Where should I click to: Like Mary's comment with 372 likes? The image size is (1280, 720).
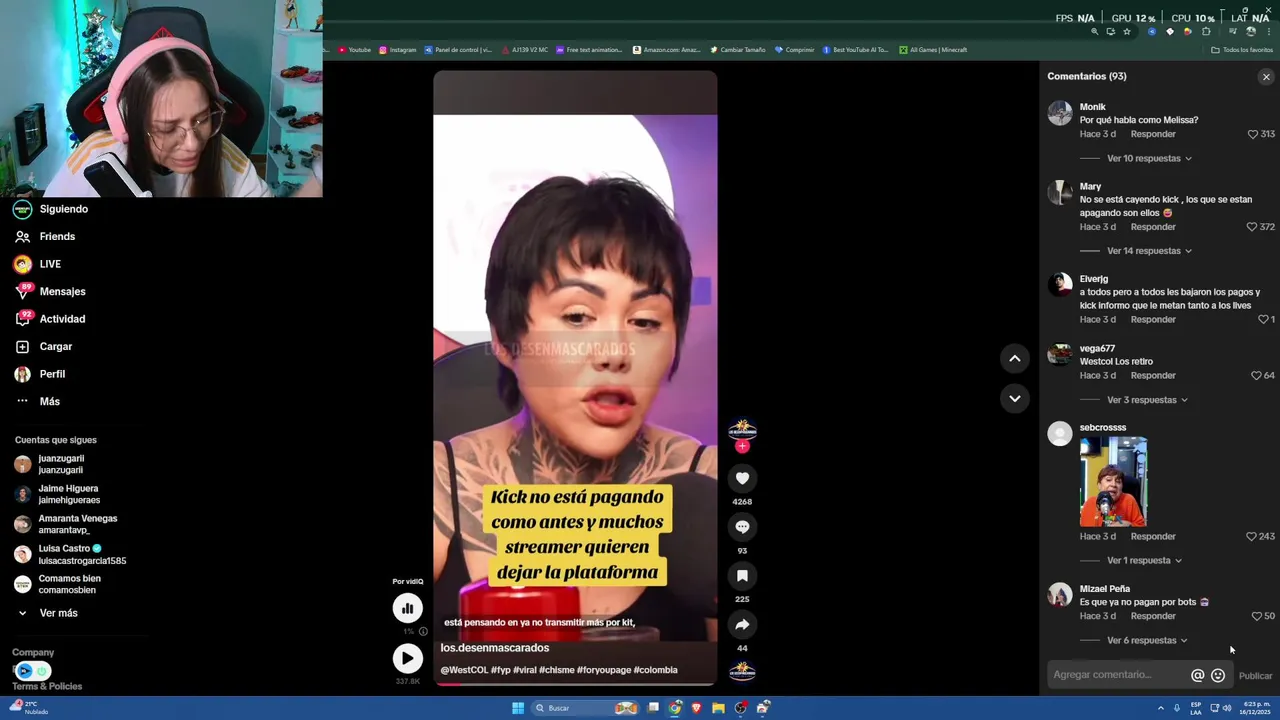pos(1252,227)
